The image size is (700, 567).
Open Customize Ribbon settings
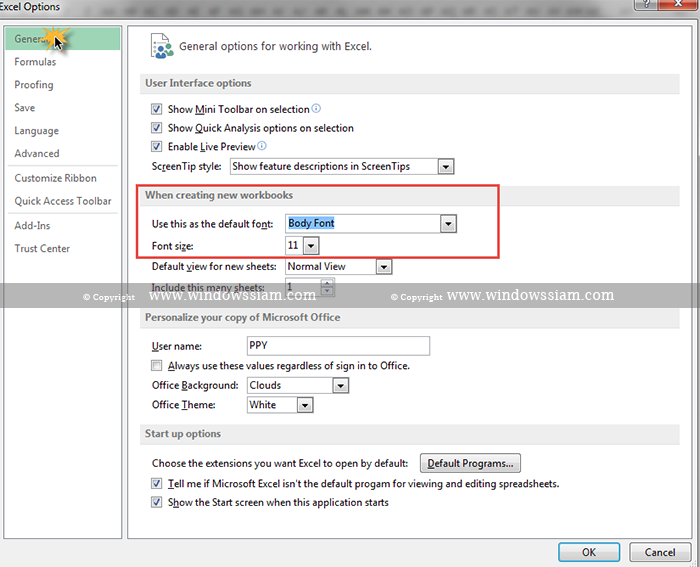point(55,178)
